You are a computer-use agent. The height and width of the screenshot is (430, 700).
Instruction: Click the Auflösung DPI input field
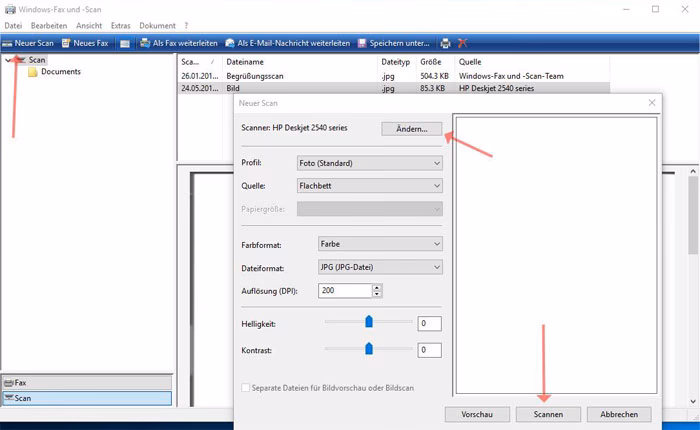click(x=345, y=291)
